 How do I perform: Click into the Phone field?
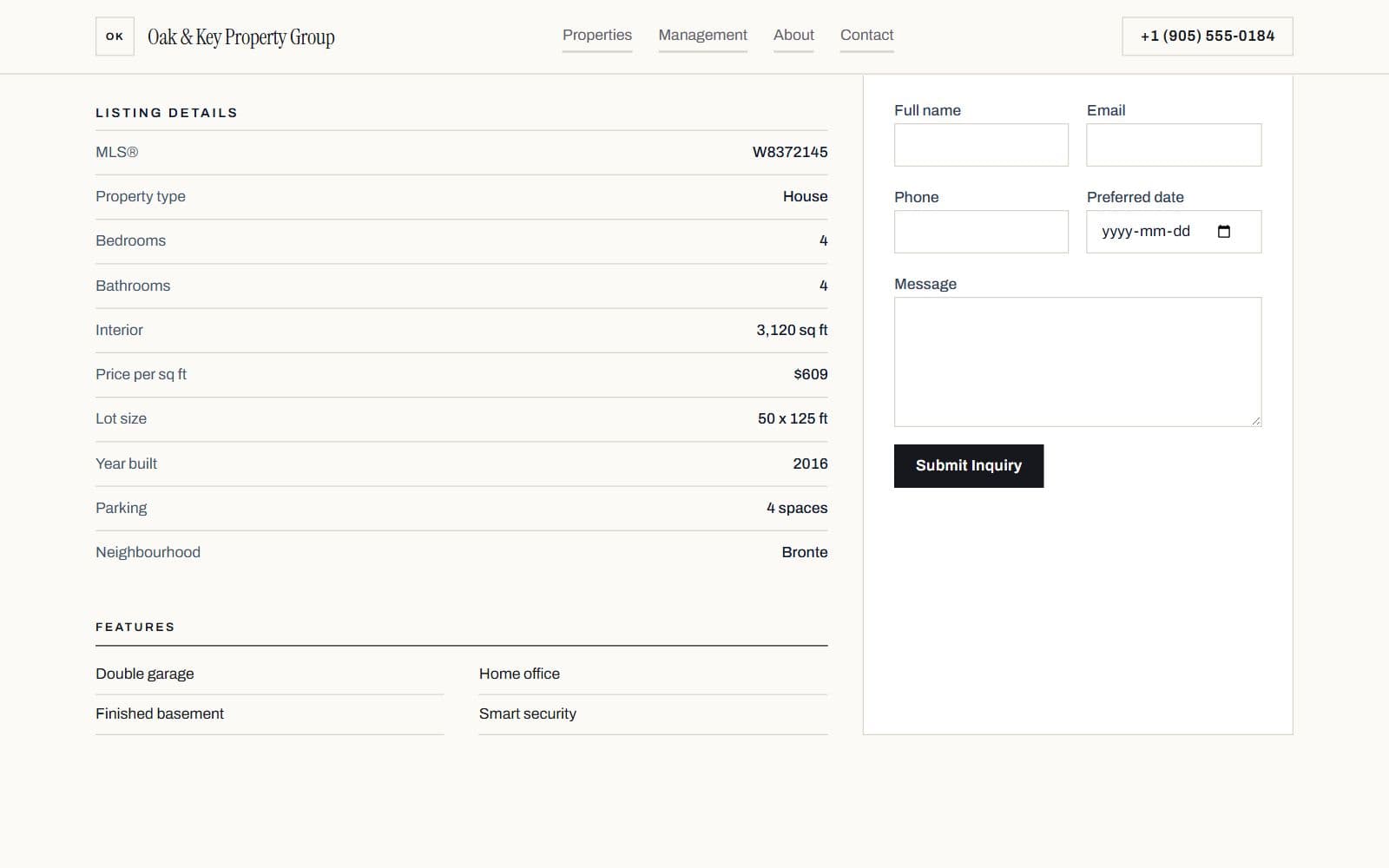pos(981,232)
